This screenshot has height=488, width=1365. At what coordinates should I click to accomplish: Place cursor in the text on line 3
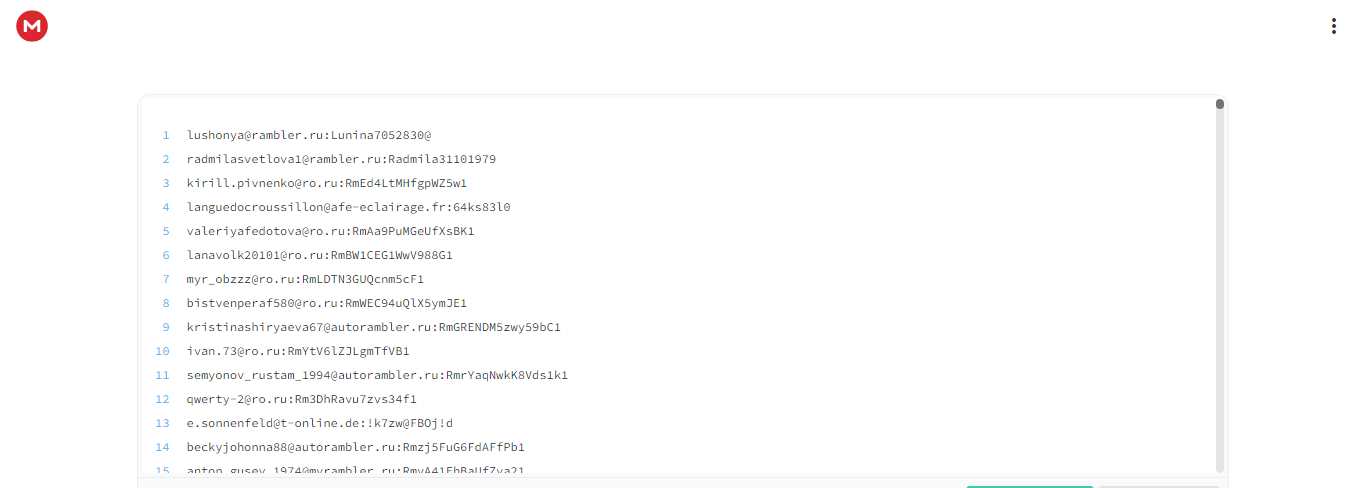click(327, 183)
